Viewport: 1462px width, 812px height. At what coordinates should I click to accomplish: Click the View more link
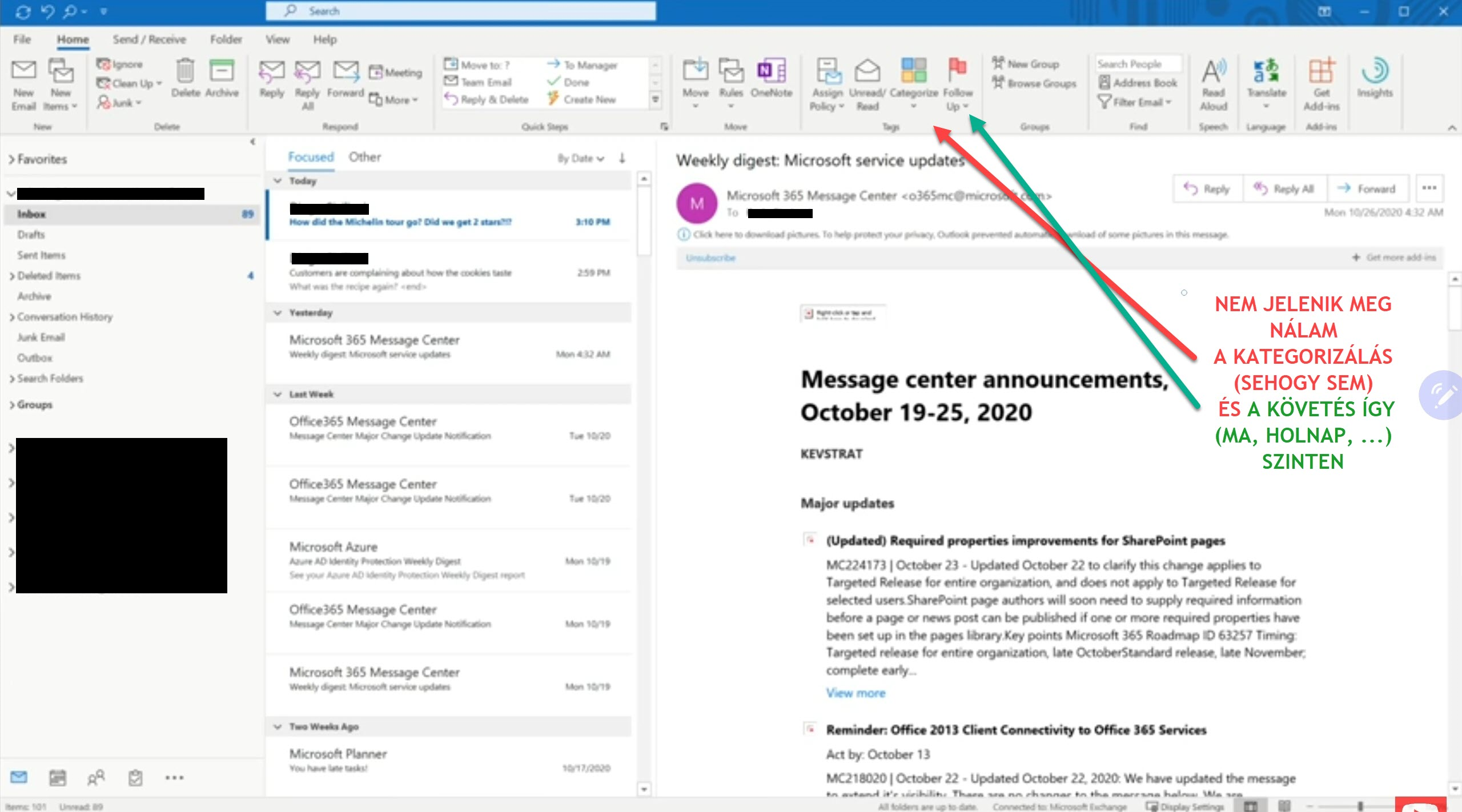coord(855,693)
